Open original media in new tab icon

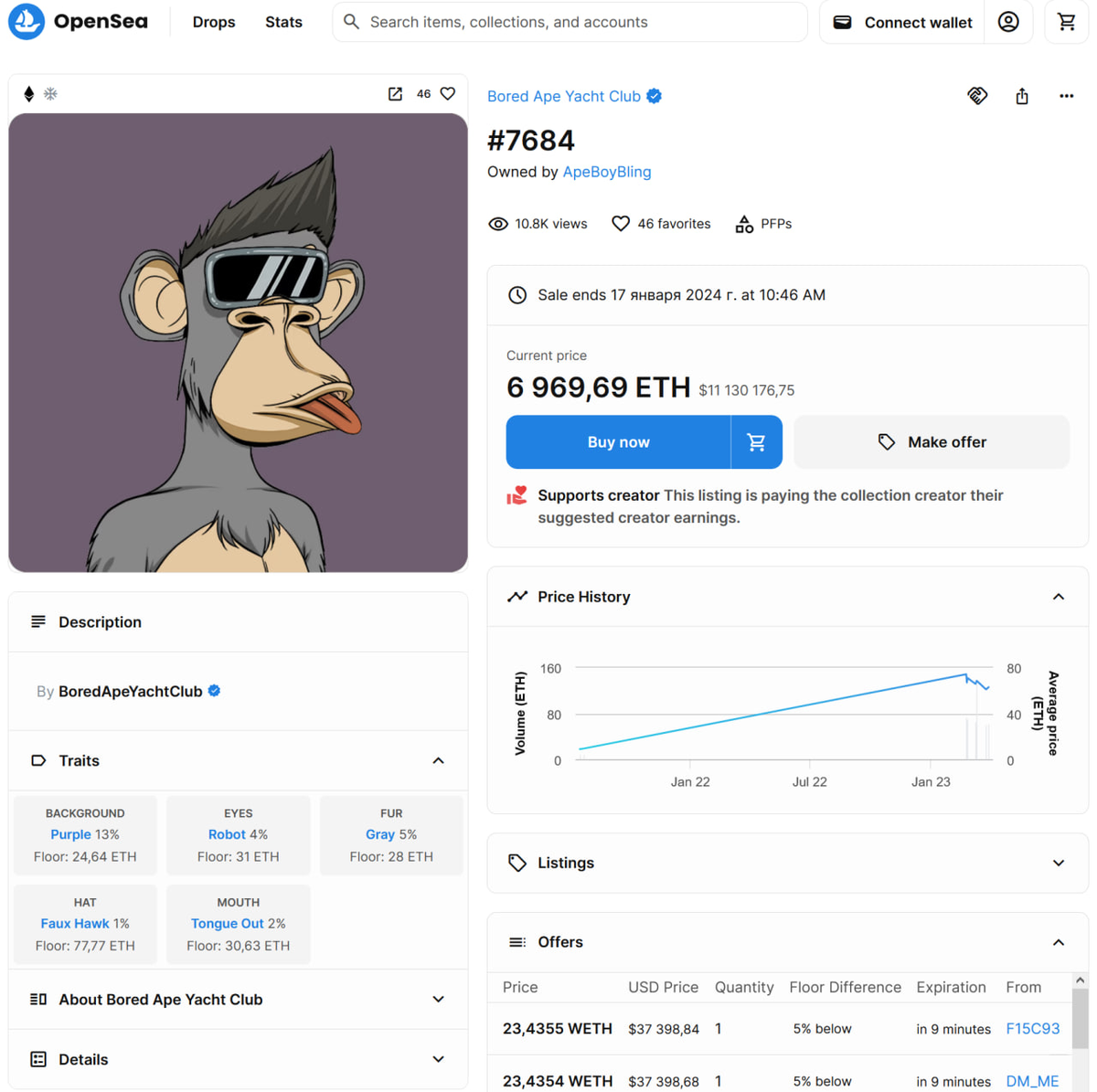395,94
